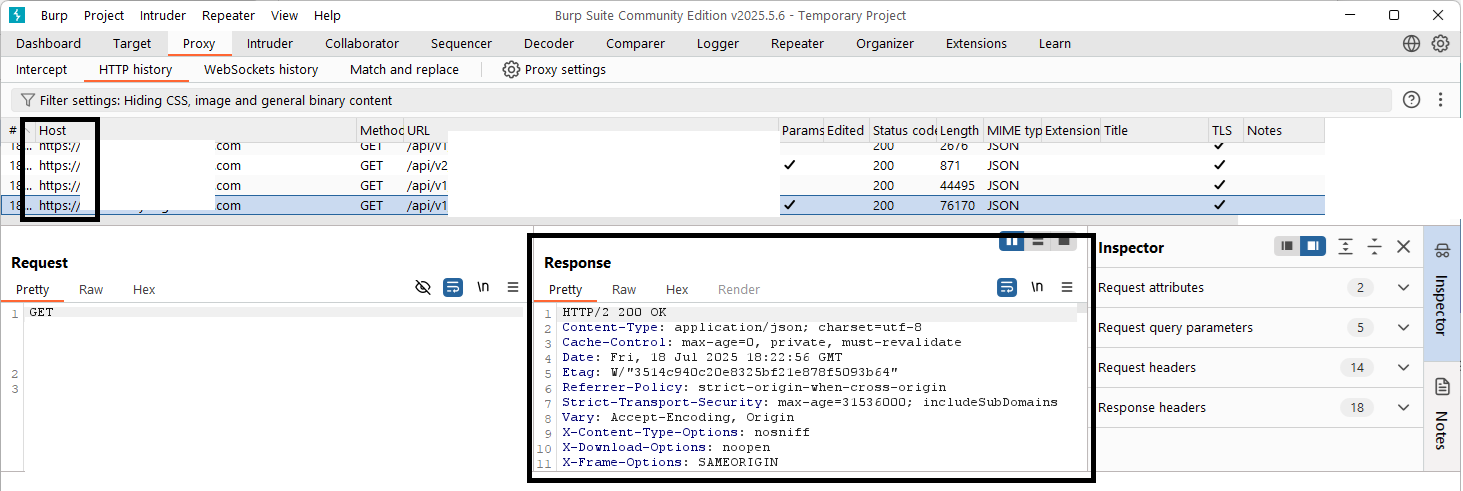This screenshot has height=491, width=1463.
Task: Open the Project menu
Action: coord(104,15)
